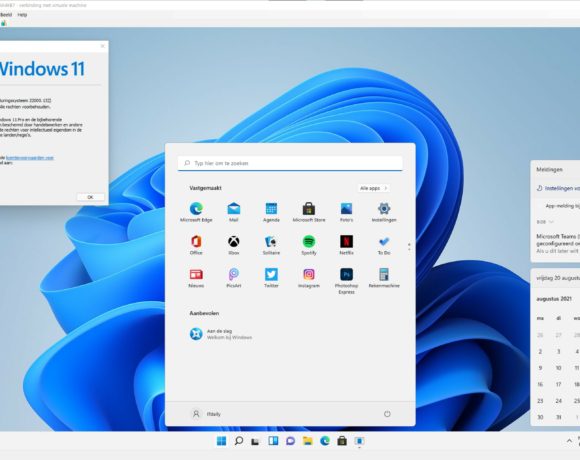The image size is (580, 460).
Task: Click the augustus 2021 month header
Action: (x=554, y=299)
